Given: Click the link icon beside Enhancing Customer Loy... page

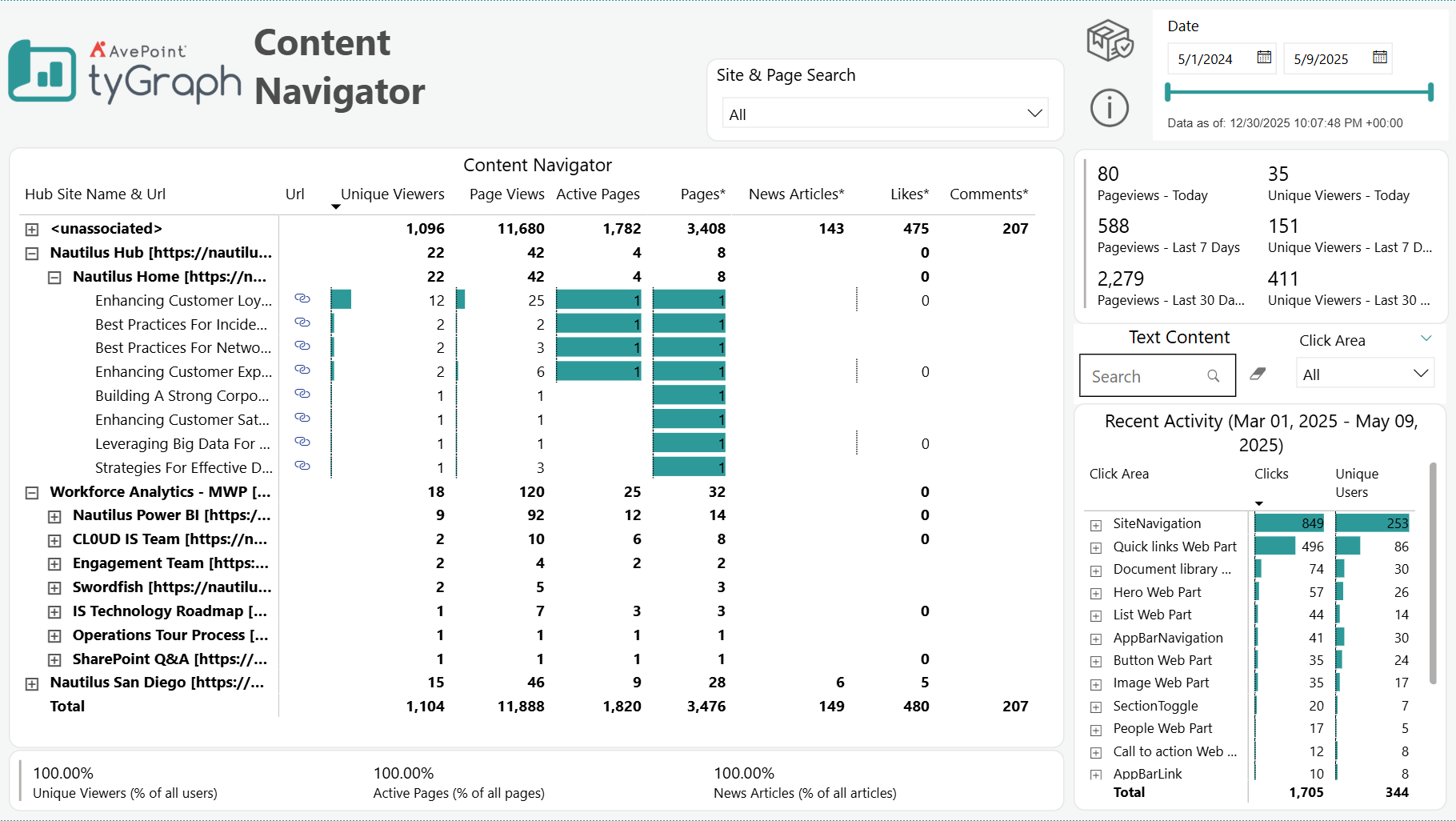Looking at the screenshot, I should click(302, 298).
